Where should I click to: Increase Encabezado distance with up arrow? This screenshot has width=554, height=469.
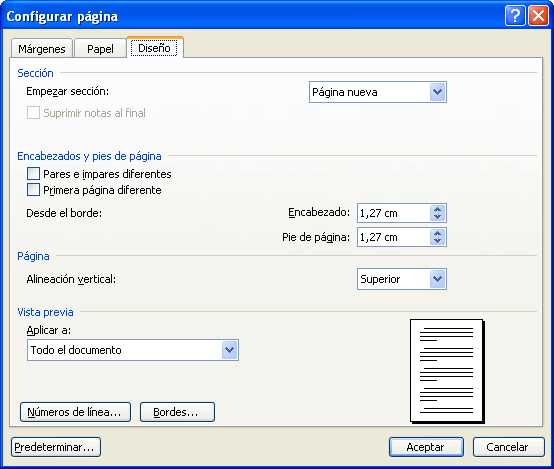tap(437, 209)
